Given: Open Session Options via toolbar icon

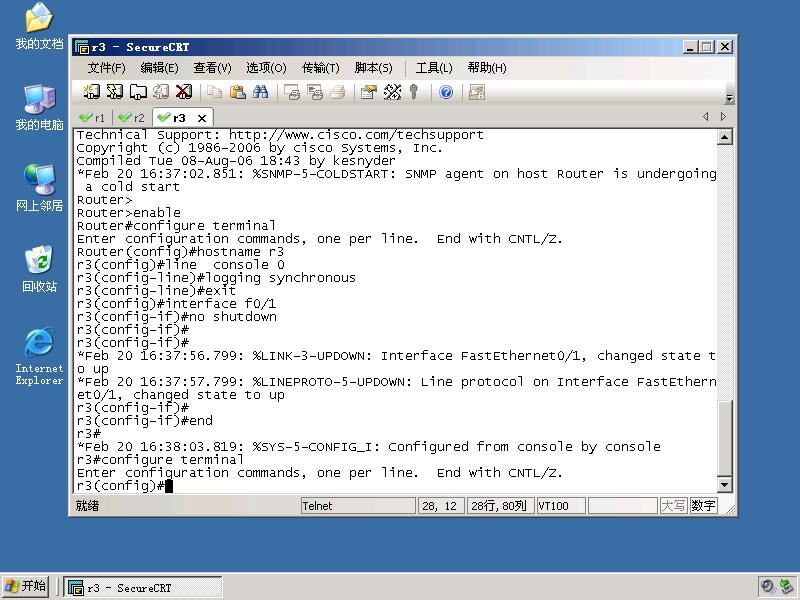Looking at the screenshot, I should (368, 92).
